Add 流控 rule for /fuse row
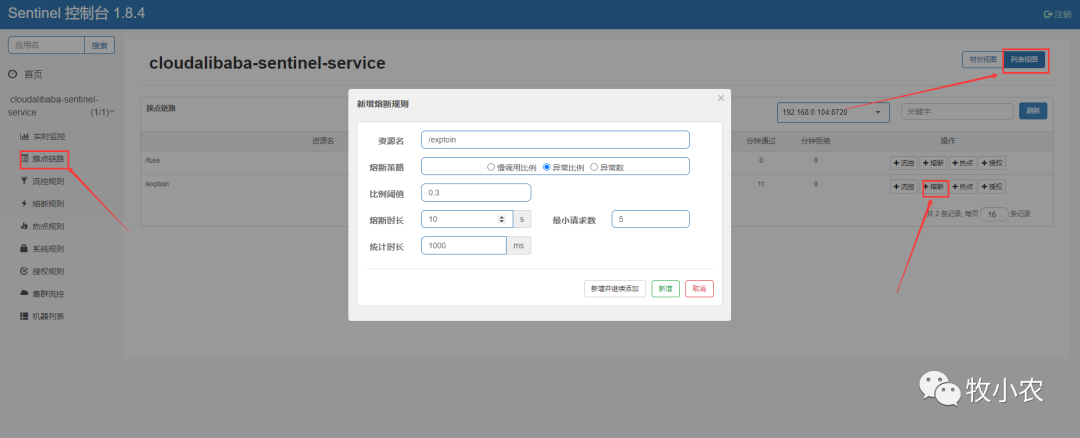Viewport: 1080px width, 438px height. pyautogui.click(x=904, y=163)
